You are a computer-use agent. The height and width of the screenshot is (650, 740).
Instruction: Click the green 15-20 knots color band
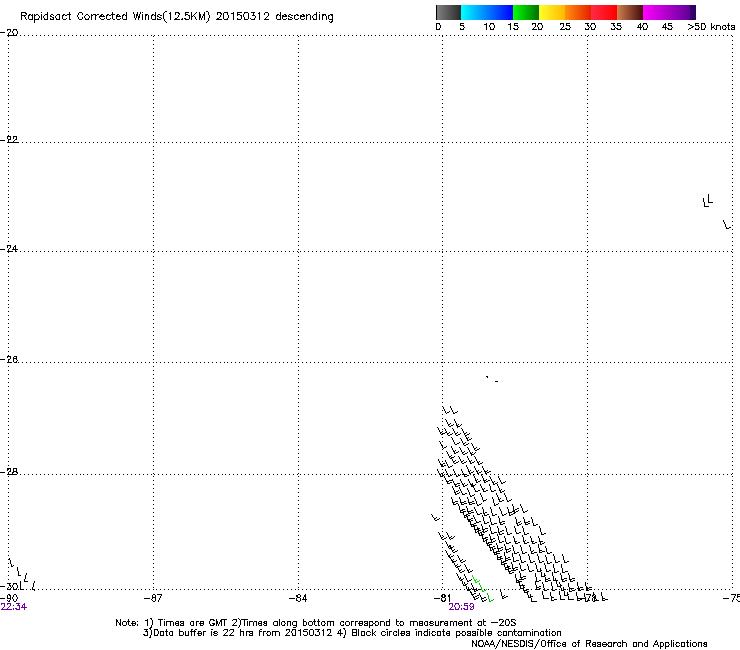(x=526, y=12)
